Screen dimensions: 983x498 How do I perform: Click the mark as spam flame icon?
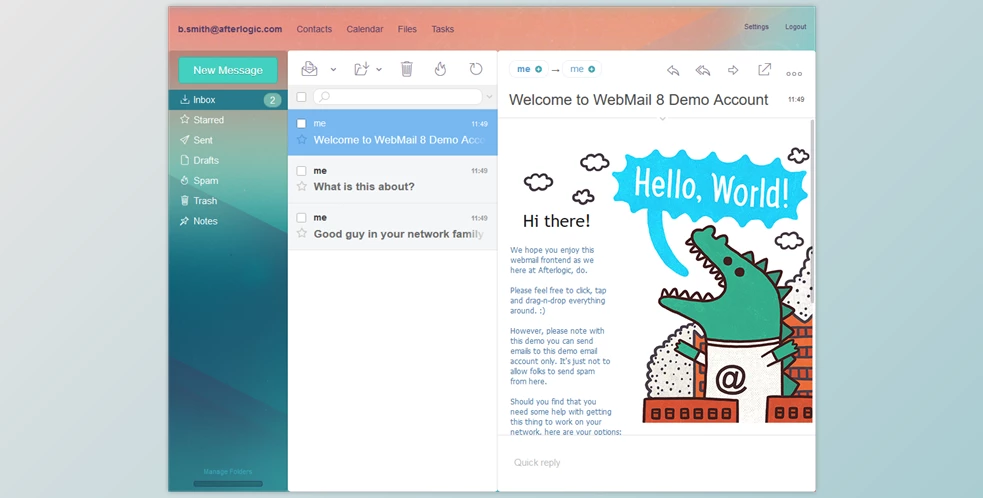[440, 69]
